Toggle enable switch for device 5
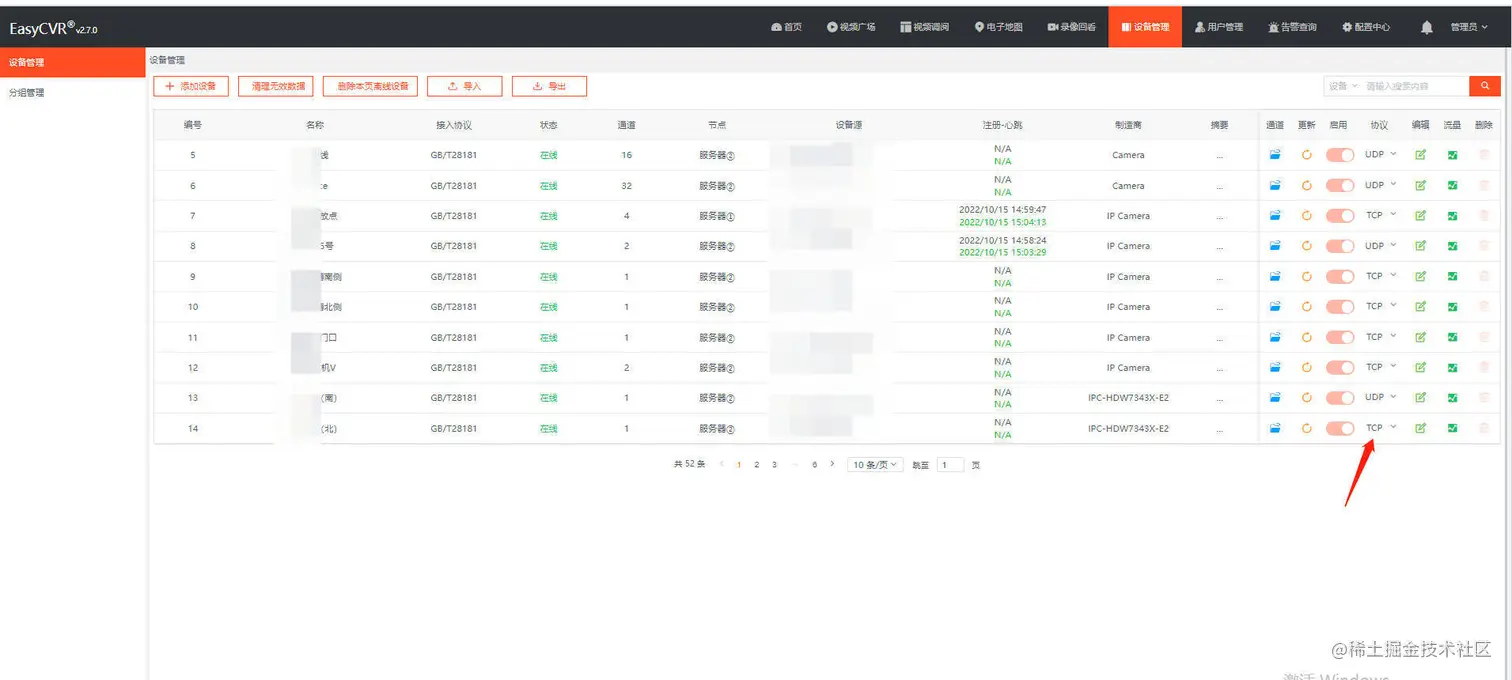The height and width of the screenshot is (680, 1512). point(1340,155)
